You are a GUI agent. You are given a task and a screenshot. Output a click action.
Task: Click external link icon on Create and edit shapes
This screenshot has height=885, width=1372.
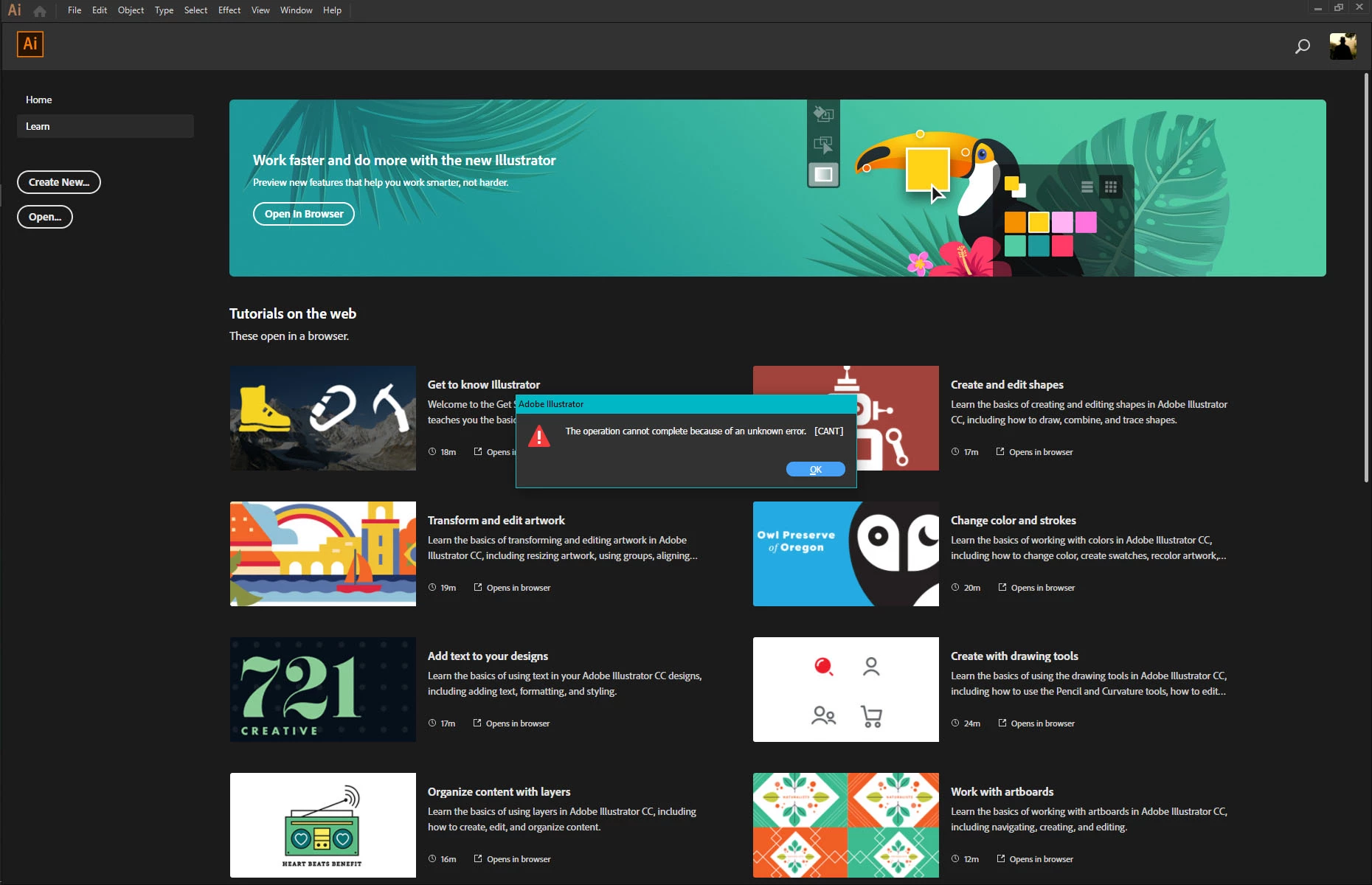(1000, 452)
